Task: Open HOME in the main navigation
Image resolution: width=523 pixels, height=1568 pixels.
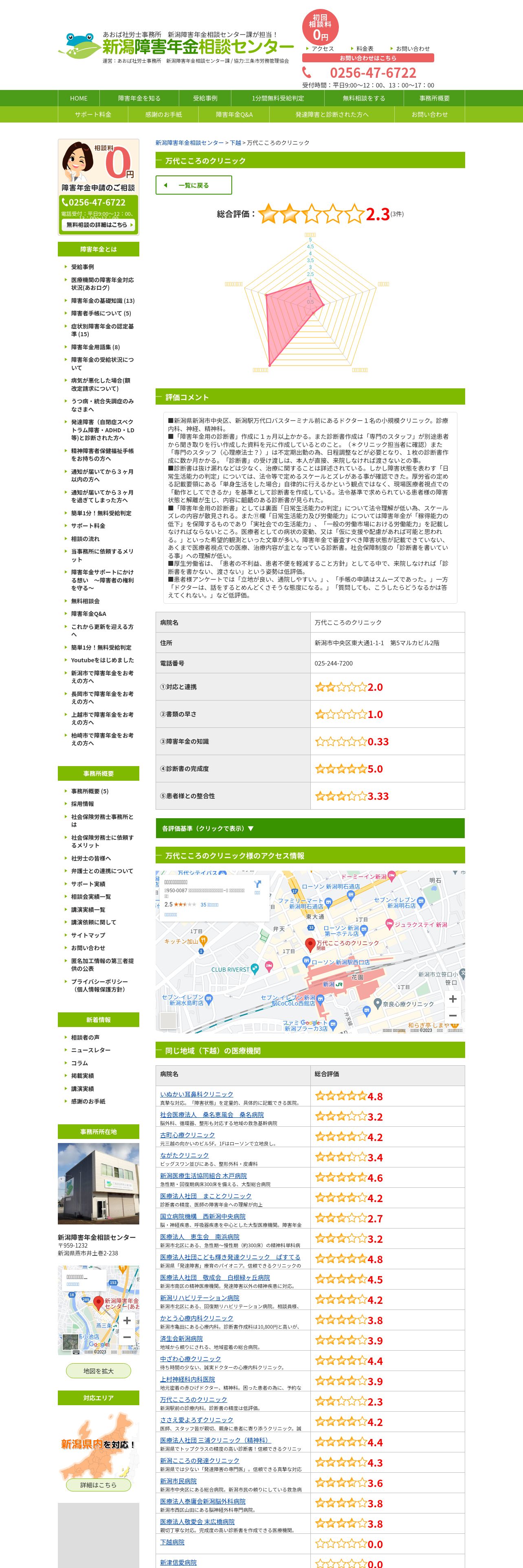Action: pyautogui.click(x=79, y=98)
